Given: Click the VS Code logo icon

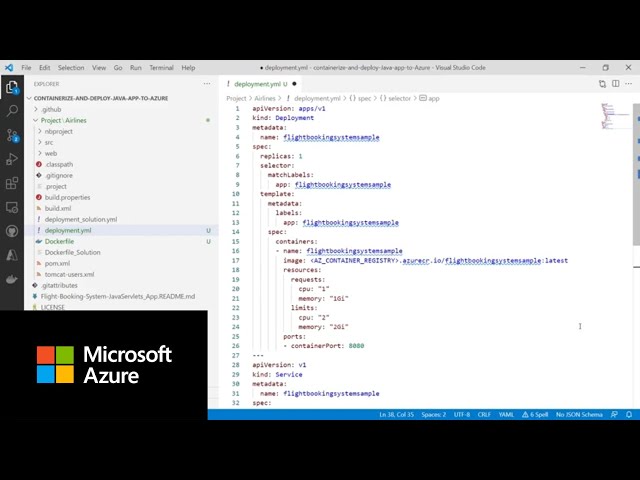Looking at the screenshot, I should tap(9, 68).
